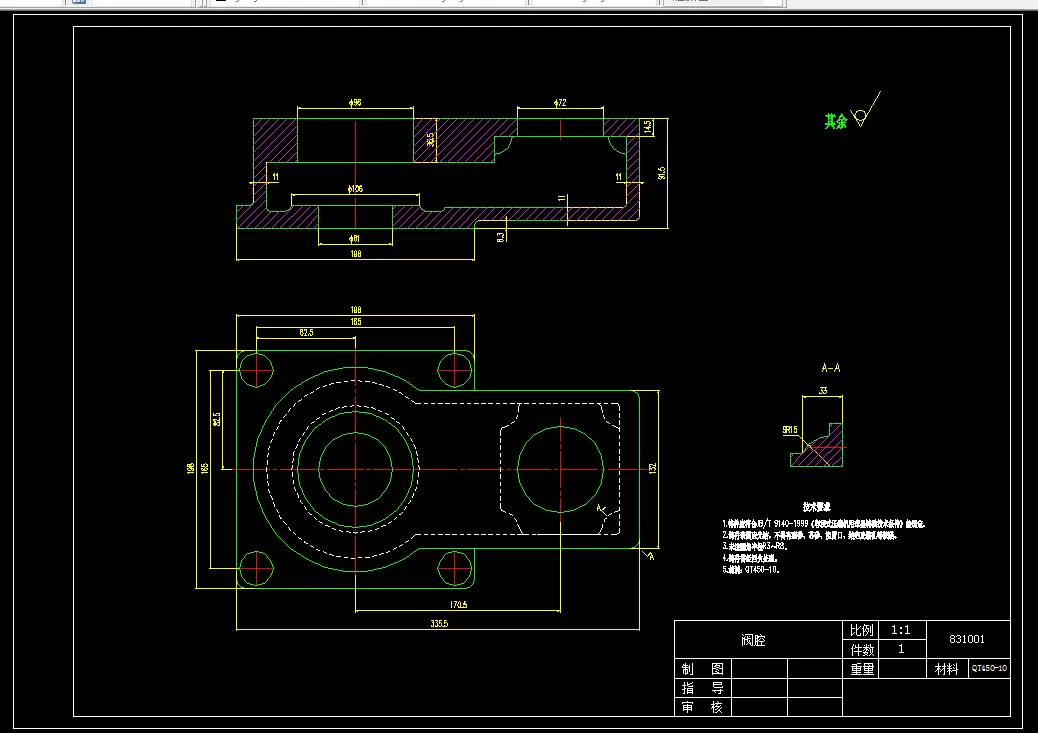This screenshot has width=1038, height=733.
Task: Click the SR15 radius dimension label
Action: [790, 430]
